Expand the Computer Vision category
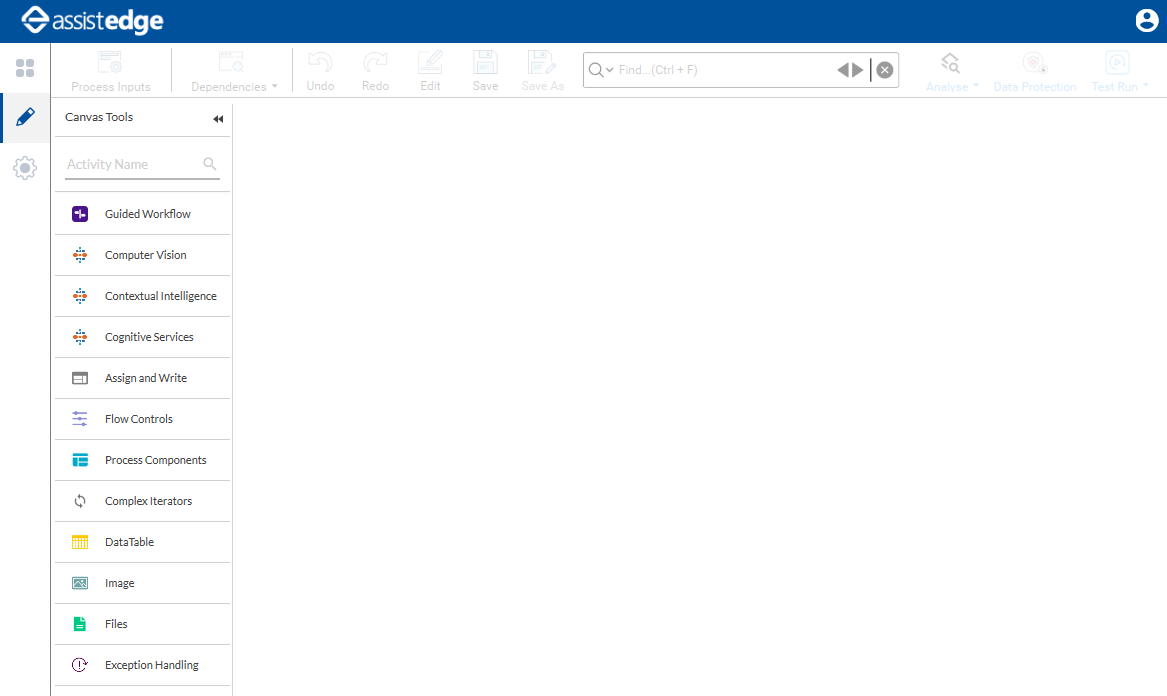 [142, 255]
